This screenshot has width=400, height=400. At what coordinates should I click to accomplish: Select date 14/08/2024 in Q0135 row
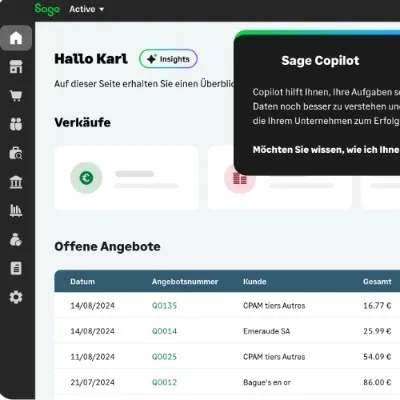click(x=92, y=306)
